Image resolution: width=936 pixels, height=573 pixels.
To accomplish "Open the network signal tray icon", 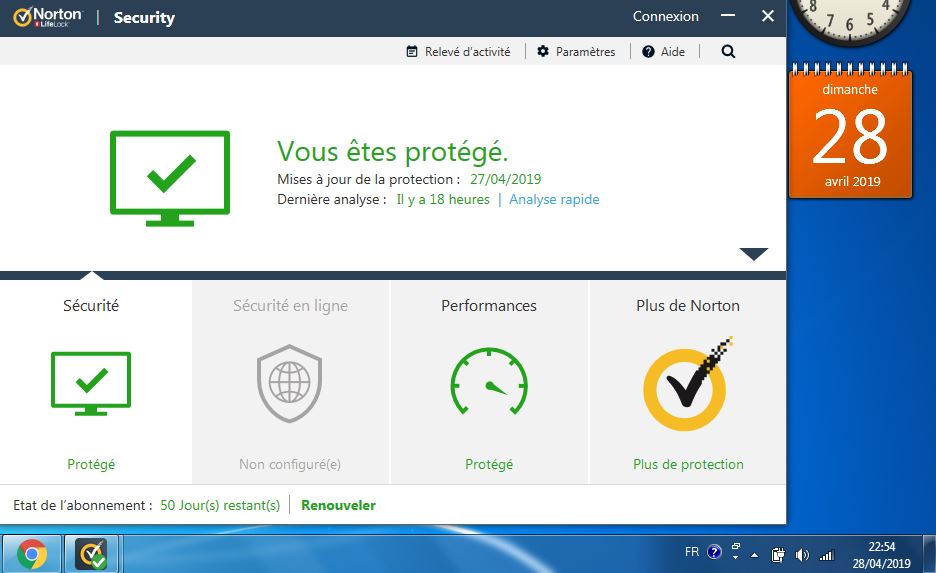I will click(x=827, y=556).
